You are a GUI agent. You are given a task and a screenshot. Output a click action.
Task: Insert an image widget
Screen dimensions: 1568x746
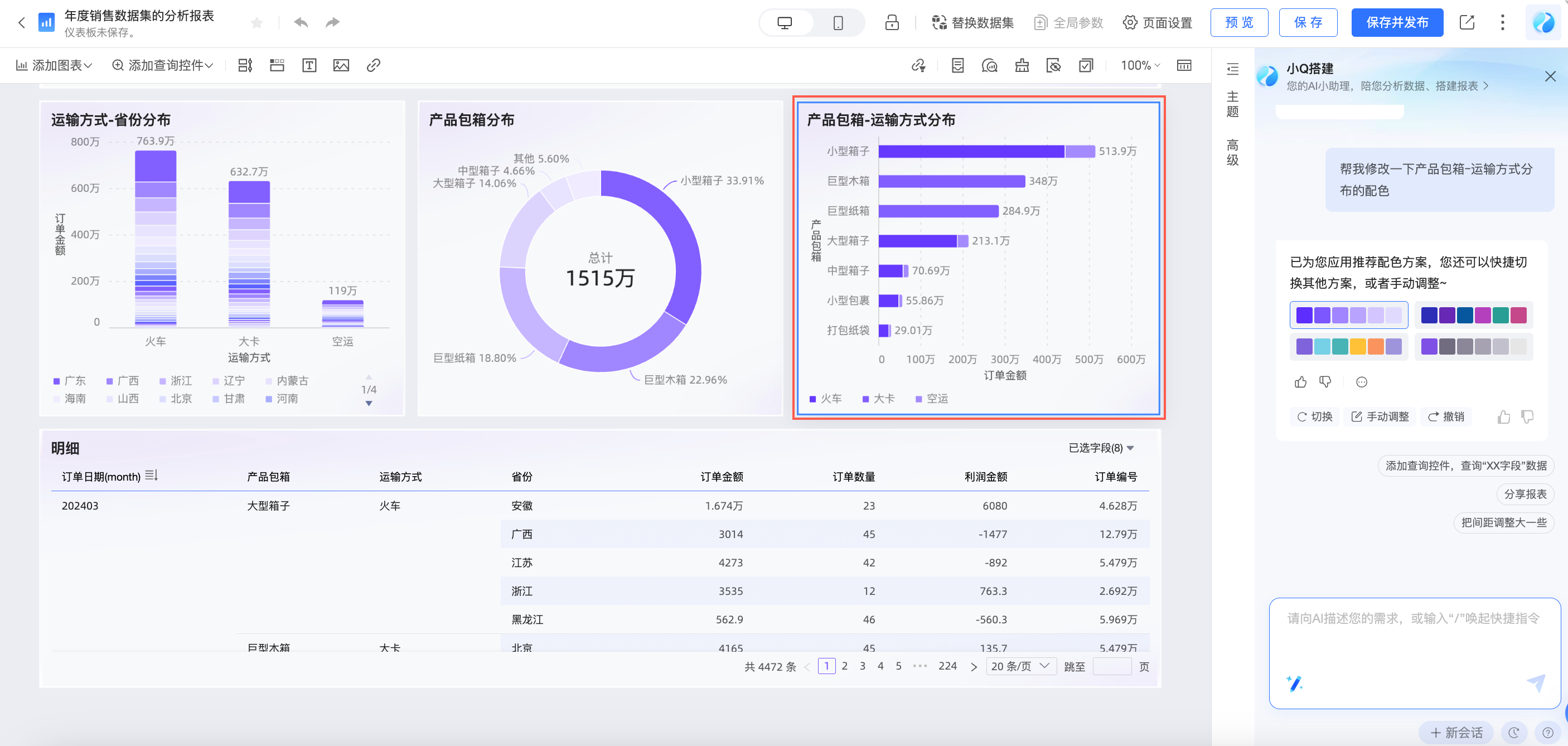pyautogui.click(x=341, y=65)
